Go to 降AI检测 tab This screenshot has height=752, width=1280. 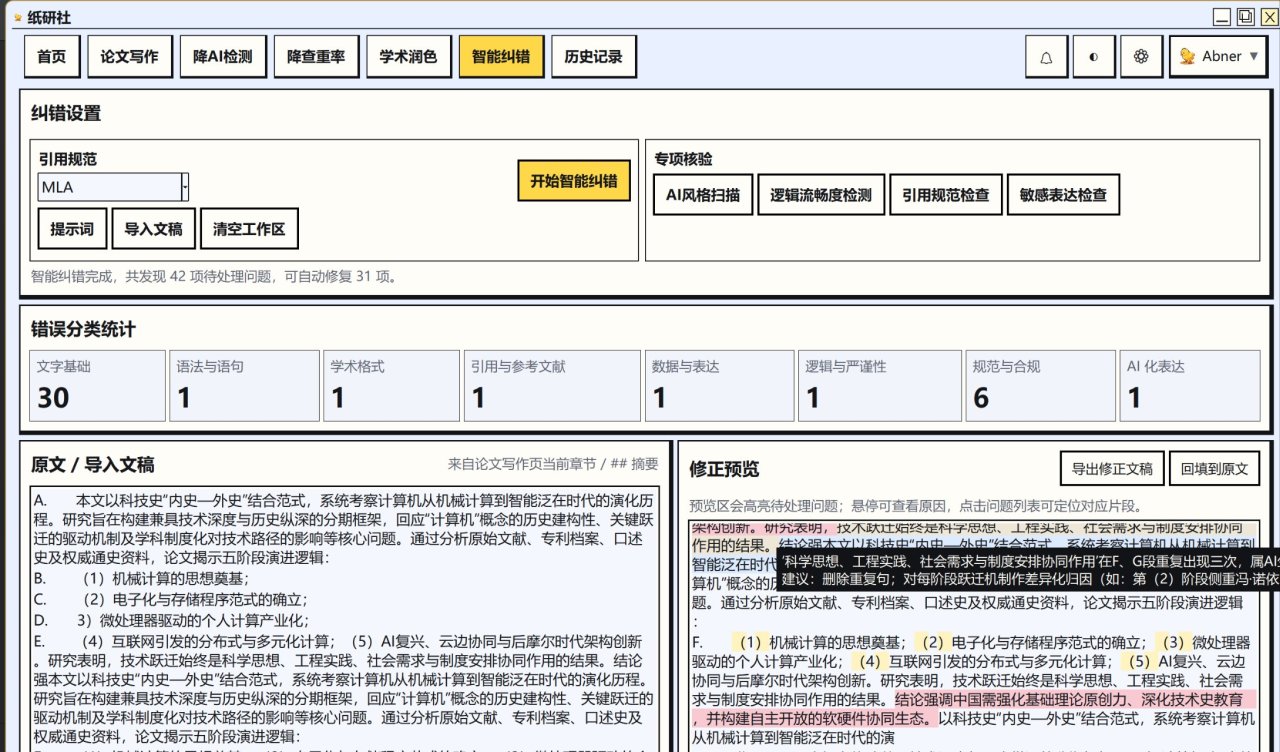tap(223, 57)
